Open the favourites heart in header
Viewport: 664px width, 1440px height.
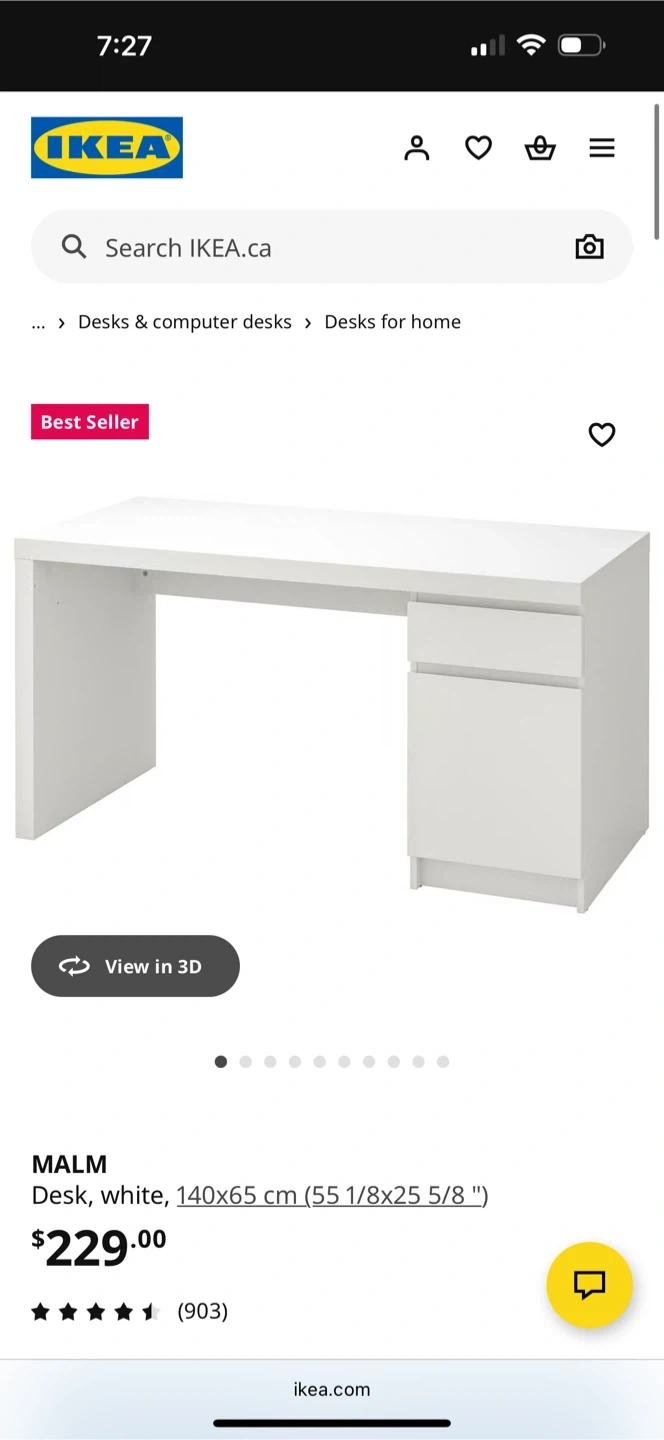479,148
